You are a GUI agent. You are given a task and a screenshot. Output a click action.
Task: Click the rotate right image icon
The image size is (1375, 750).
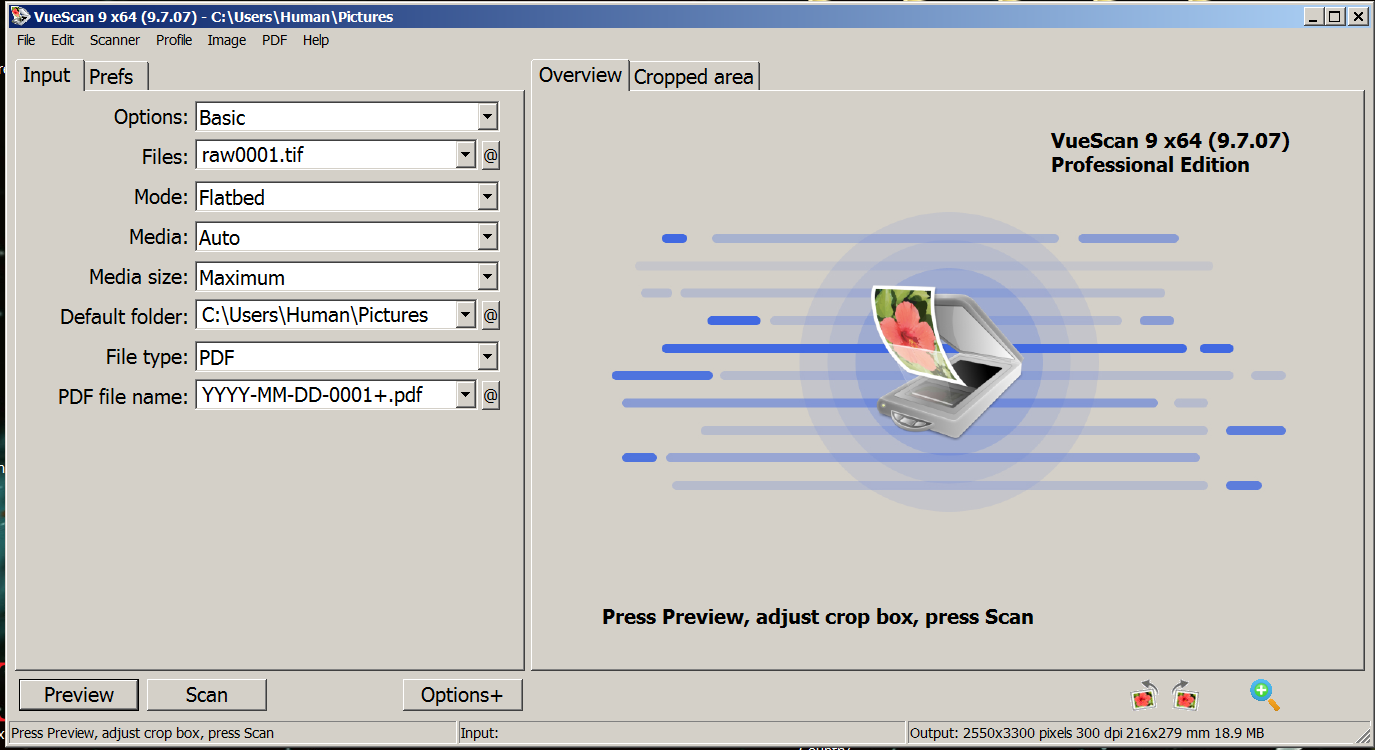1185,695
